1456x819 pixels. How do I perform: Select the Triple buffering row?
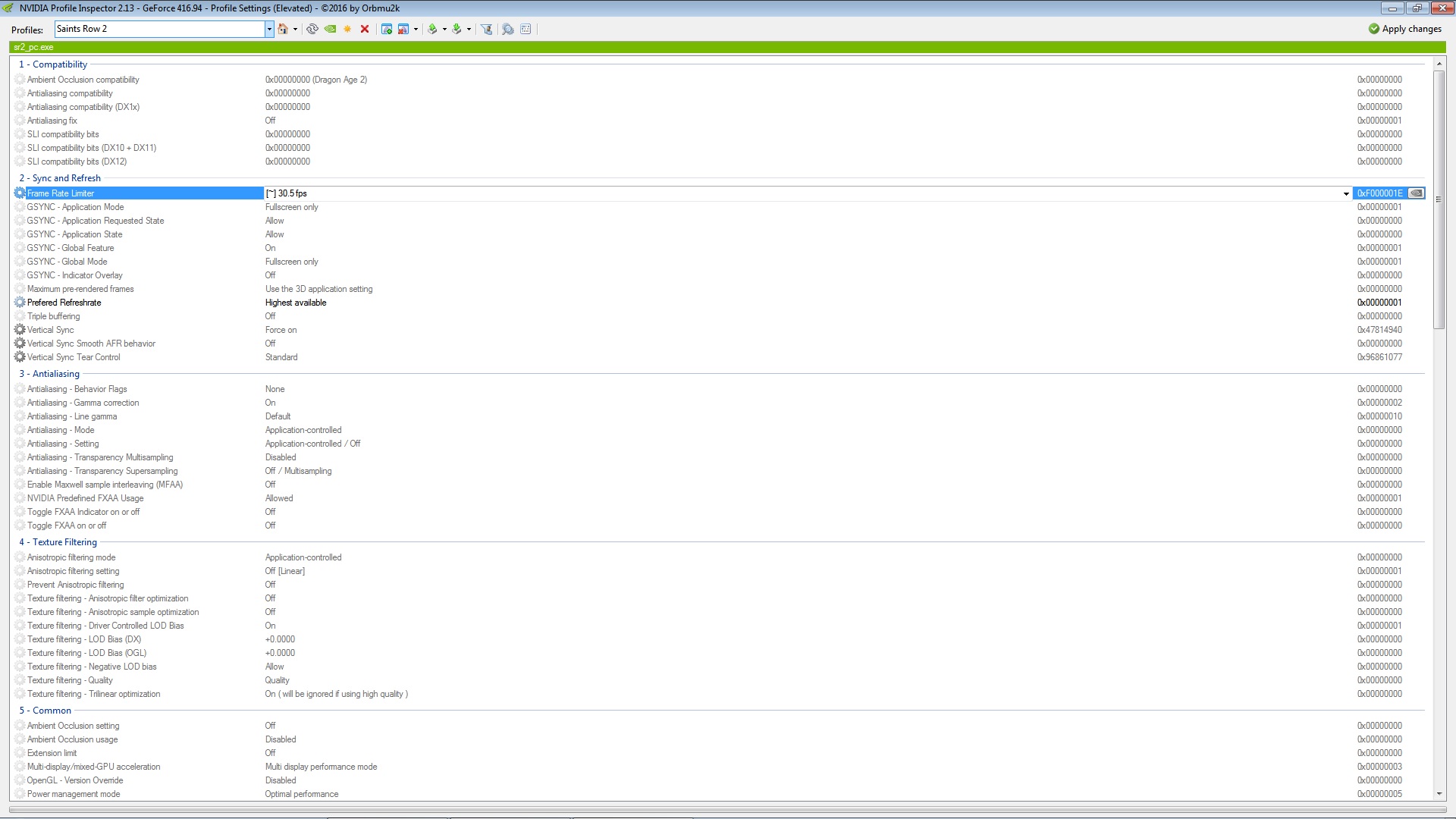(x=720, y=316)
